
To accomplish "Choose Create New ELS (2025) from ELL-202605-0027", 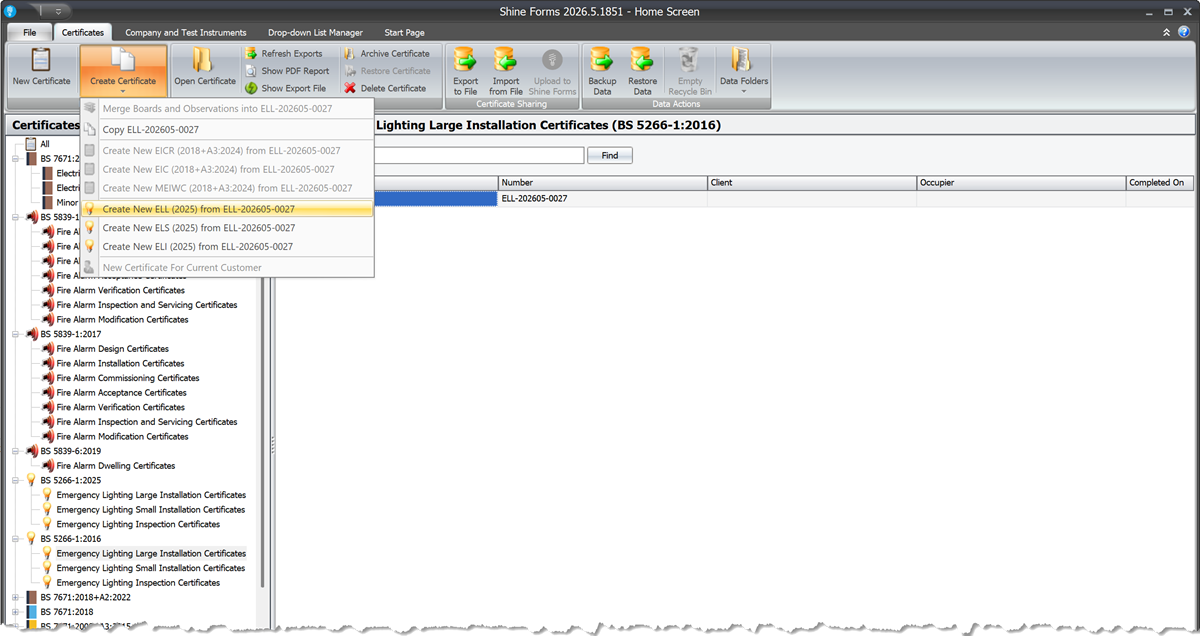I will click(227, 228).
